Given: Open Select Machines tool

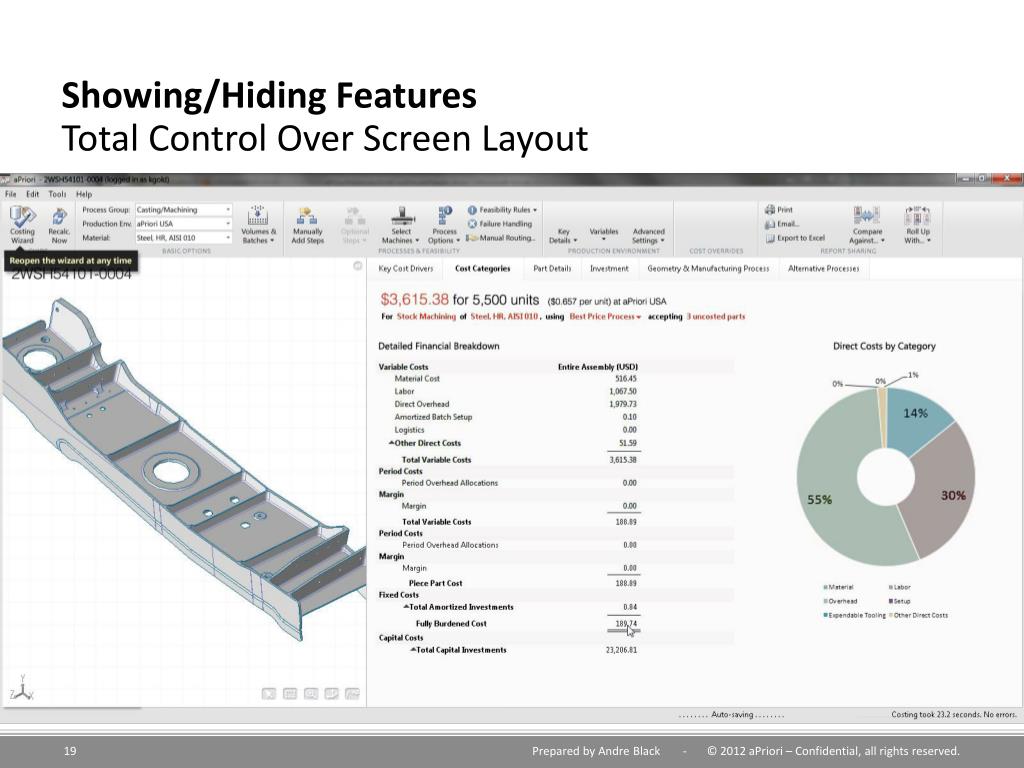Looking at the screenshot, I should 400,225.
